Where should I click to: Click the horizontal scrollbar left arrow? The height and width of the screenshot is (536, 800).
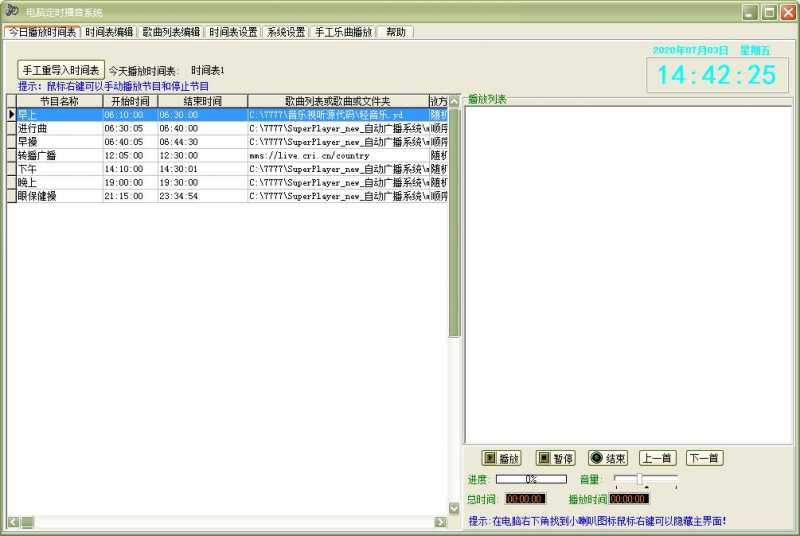click(x=13, y=522)
